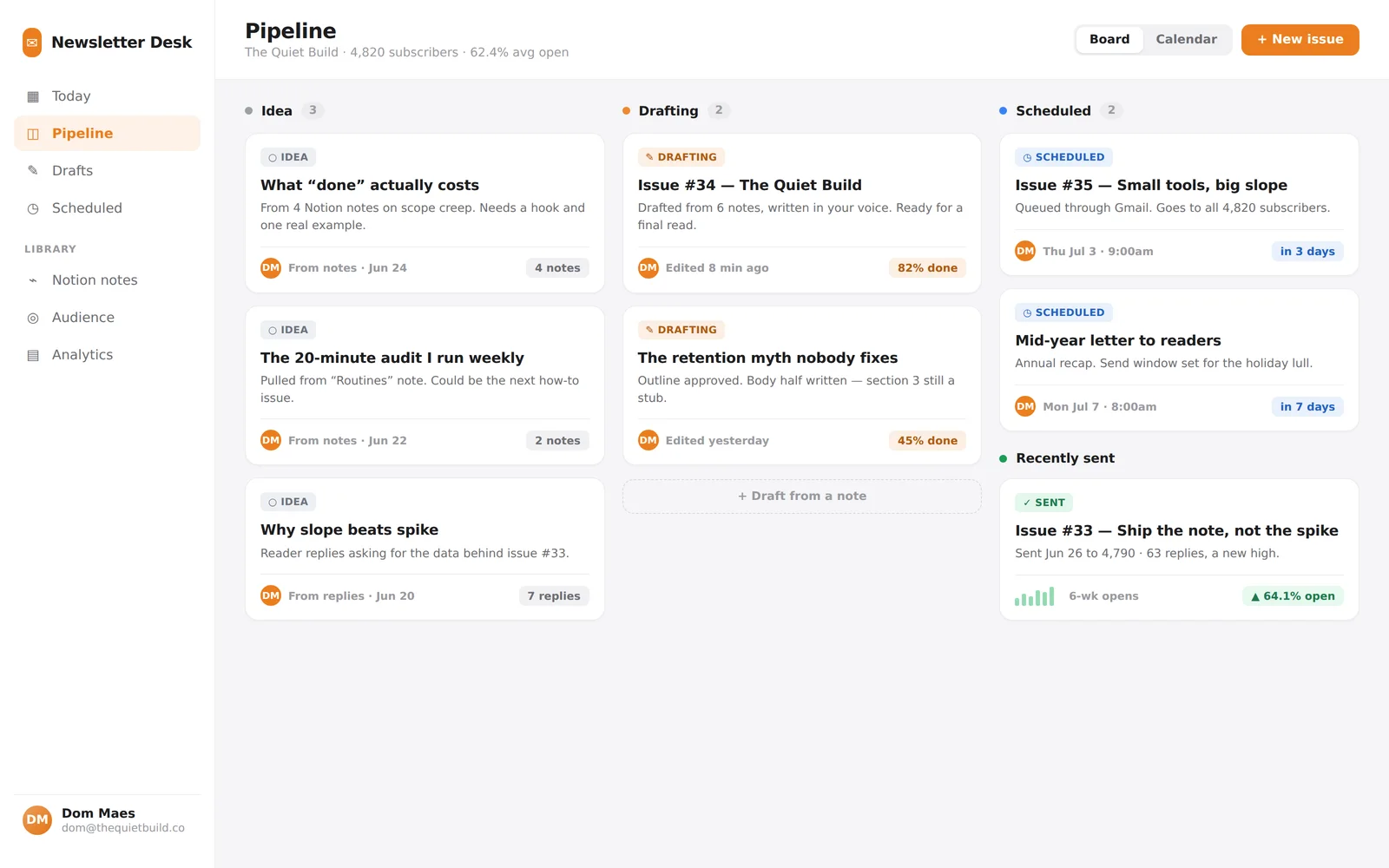Click the Idea column count badge 3
Viewport: 1389px width, 868px height.
tap(313, 110)
